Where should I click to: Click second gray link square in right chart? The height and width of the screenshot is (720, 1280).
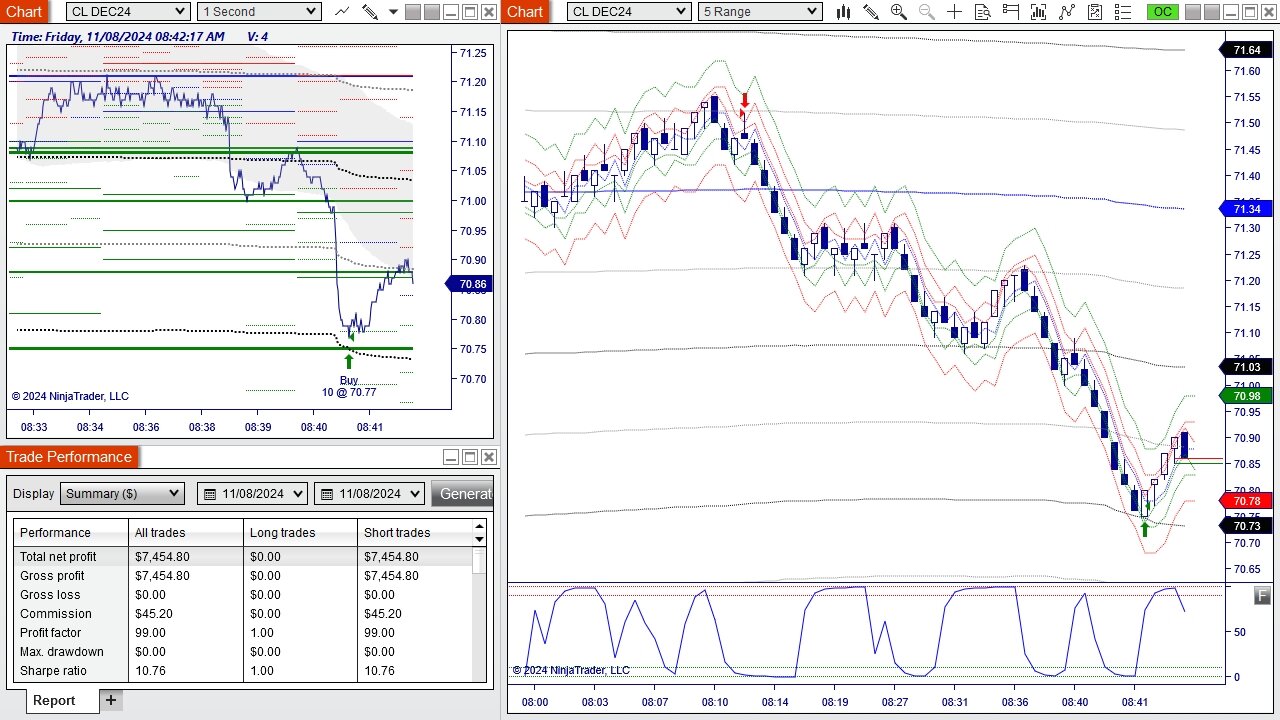[x=1212, y=12]
